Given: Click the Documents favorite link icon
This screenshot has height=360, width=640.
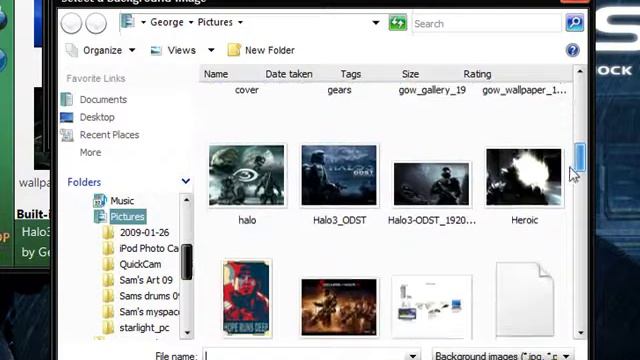Looking at the screenshot, I should (x=67, y=99).
